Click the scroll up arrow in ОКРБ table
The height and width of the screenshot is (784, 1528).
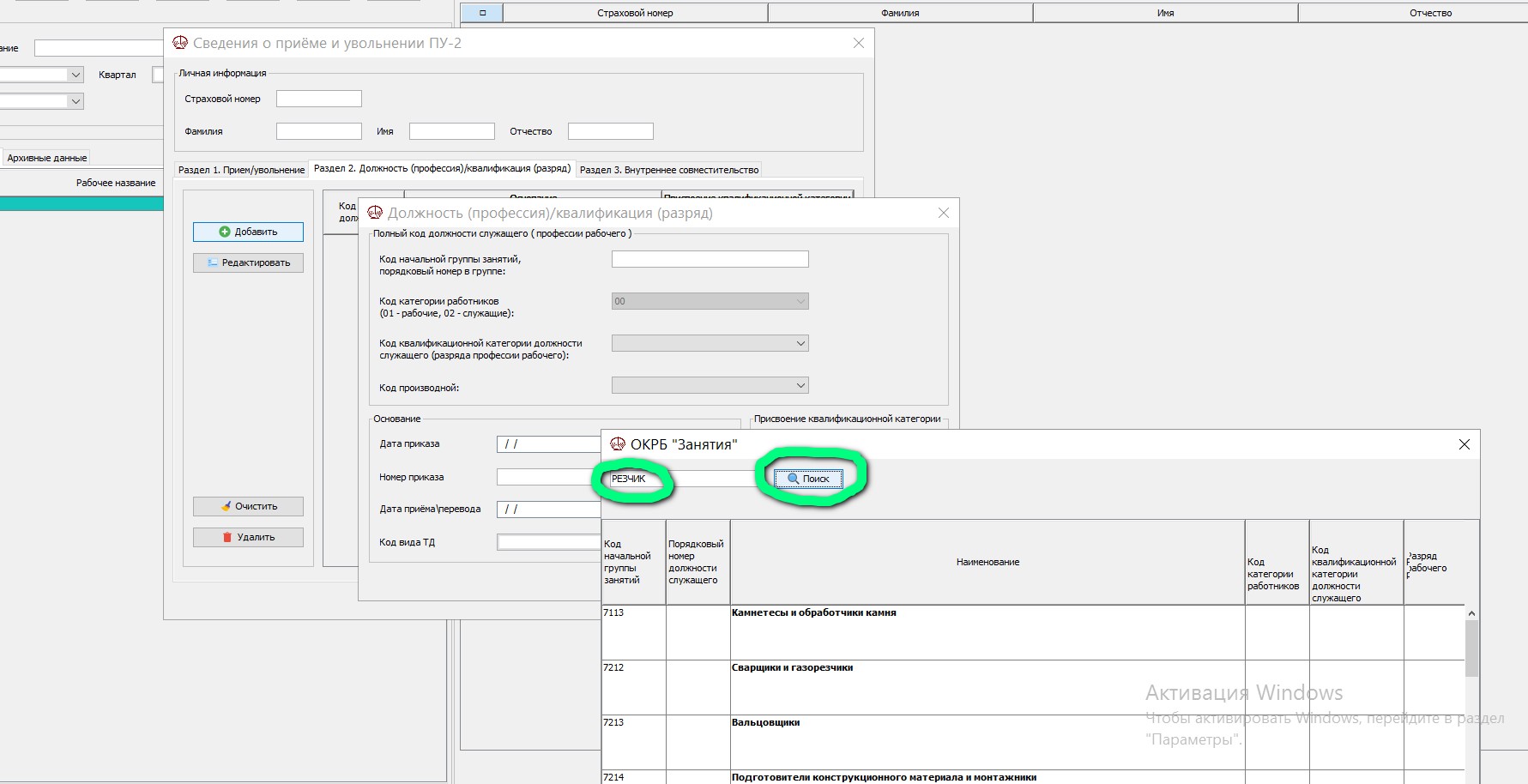[1471, 613]
